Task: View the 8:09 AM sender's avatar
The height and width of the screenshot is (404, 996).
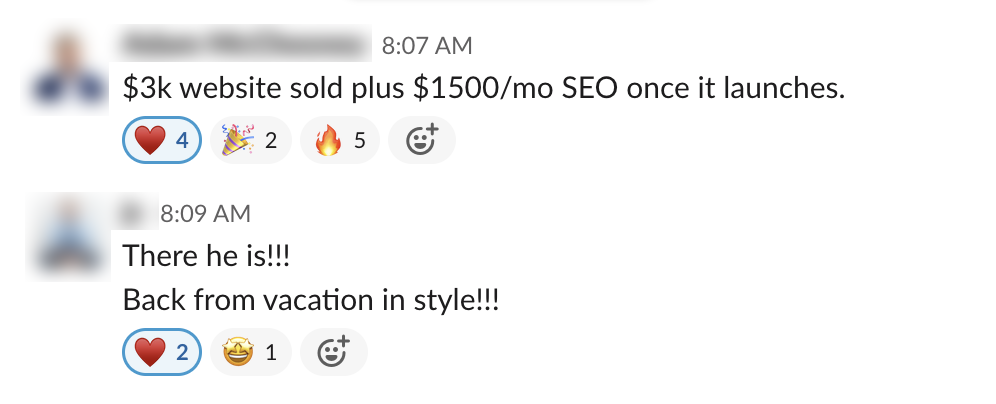Action: (x=68, y=235)
